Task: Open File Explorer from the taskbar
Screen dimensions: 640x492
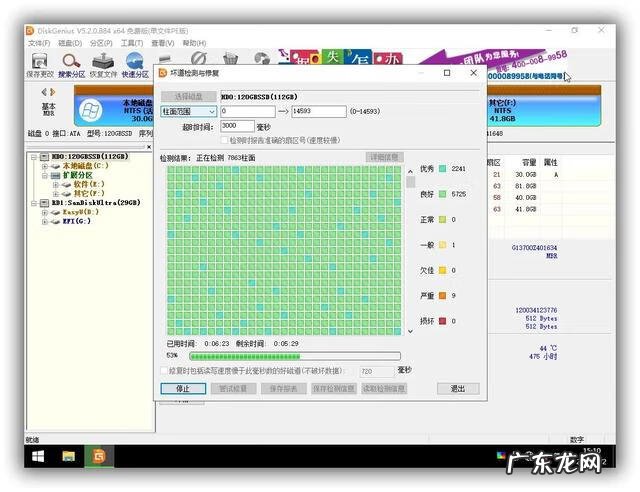Action: point(69,456)
